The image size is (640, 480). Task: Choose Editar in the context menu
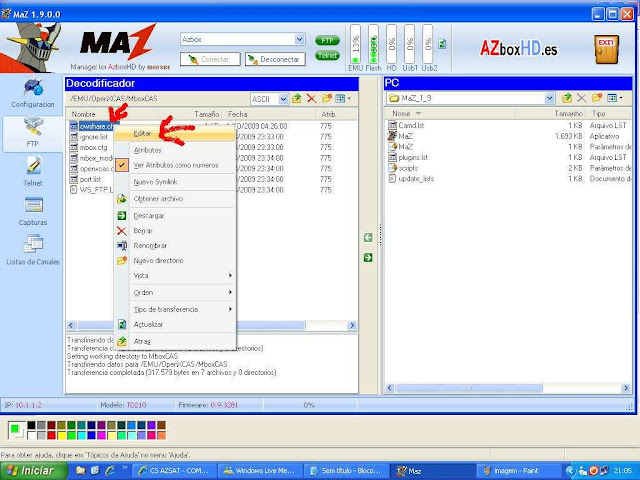pyautogui.click(x=175, y=133)
